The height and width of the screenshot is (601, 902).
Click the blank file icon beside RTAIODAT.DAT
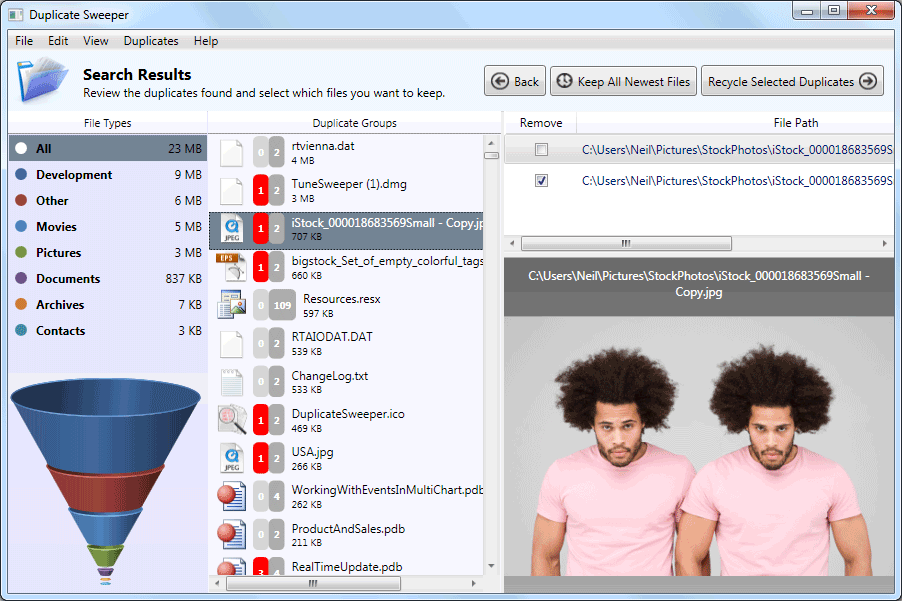tap(232, 343)
